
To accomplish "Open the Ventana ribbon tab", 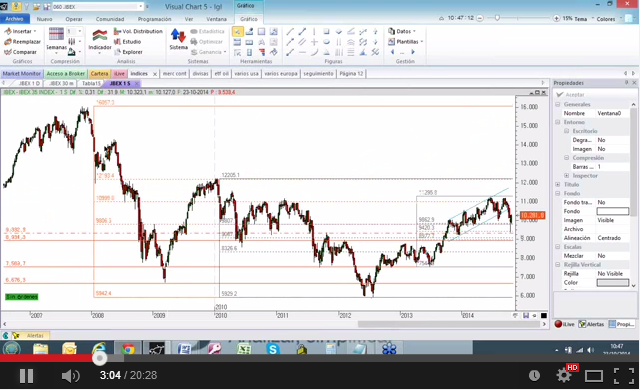I will pos(216,19).
